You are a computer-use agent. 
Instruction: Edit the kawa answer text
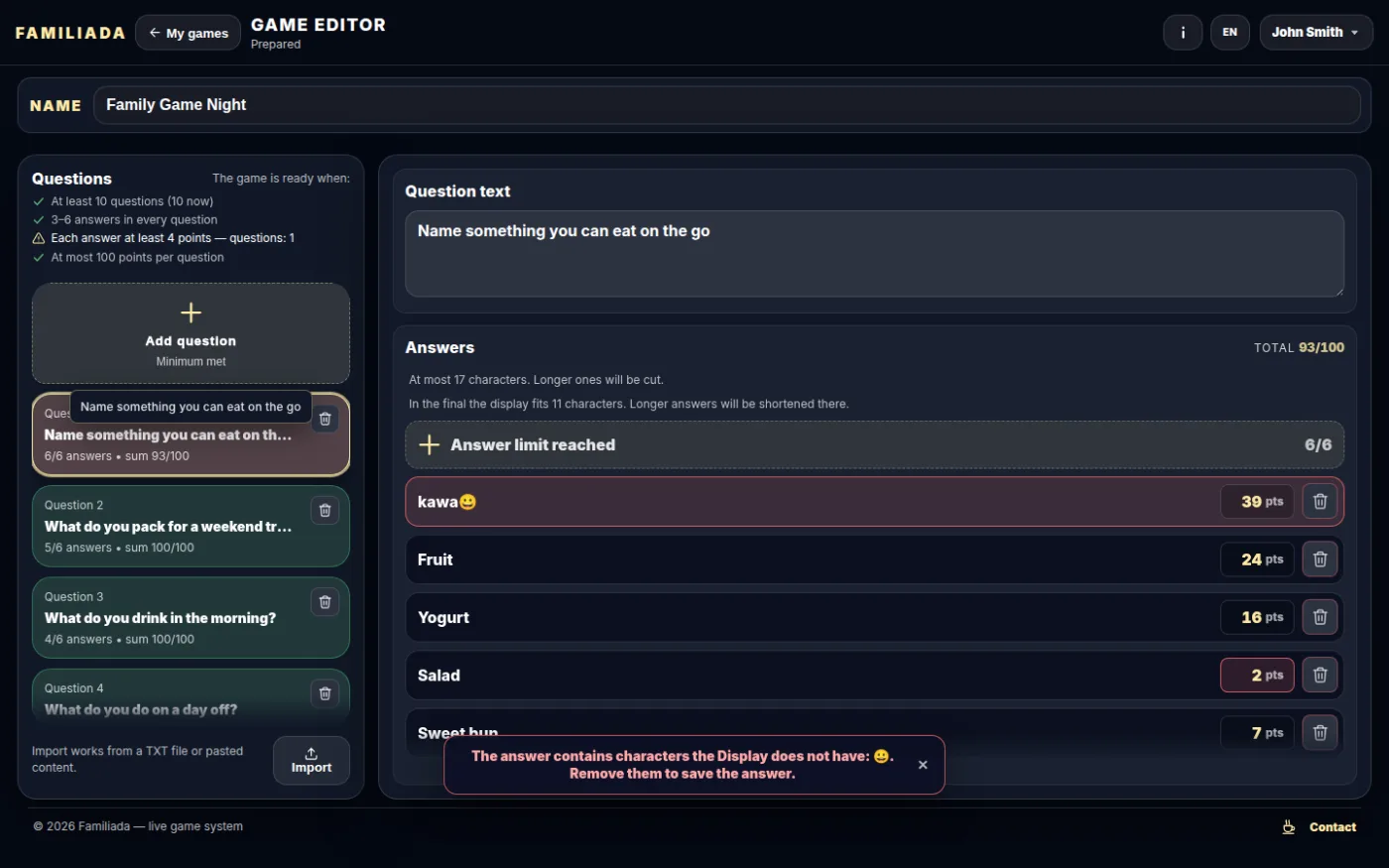814,502
